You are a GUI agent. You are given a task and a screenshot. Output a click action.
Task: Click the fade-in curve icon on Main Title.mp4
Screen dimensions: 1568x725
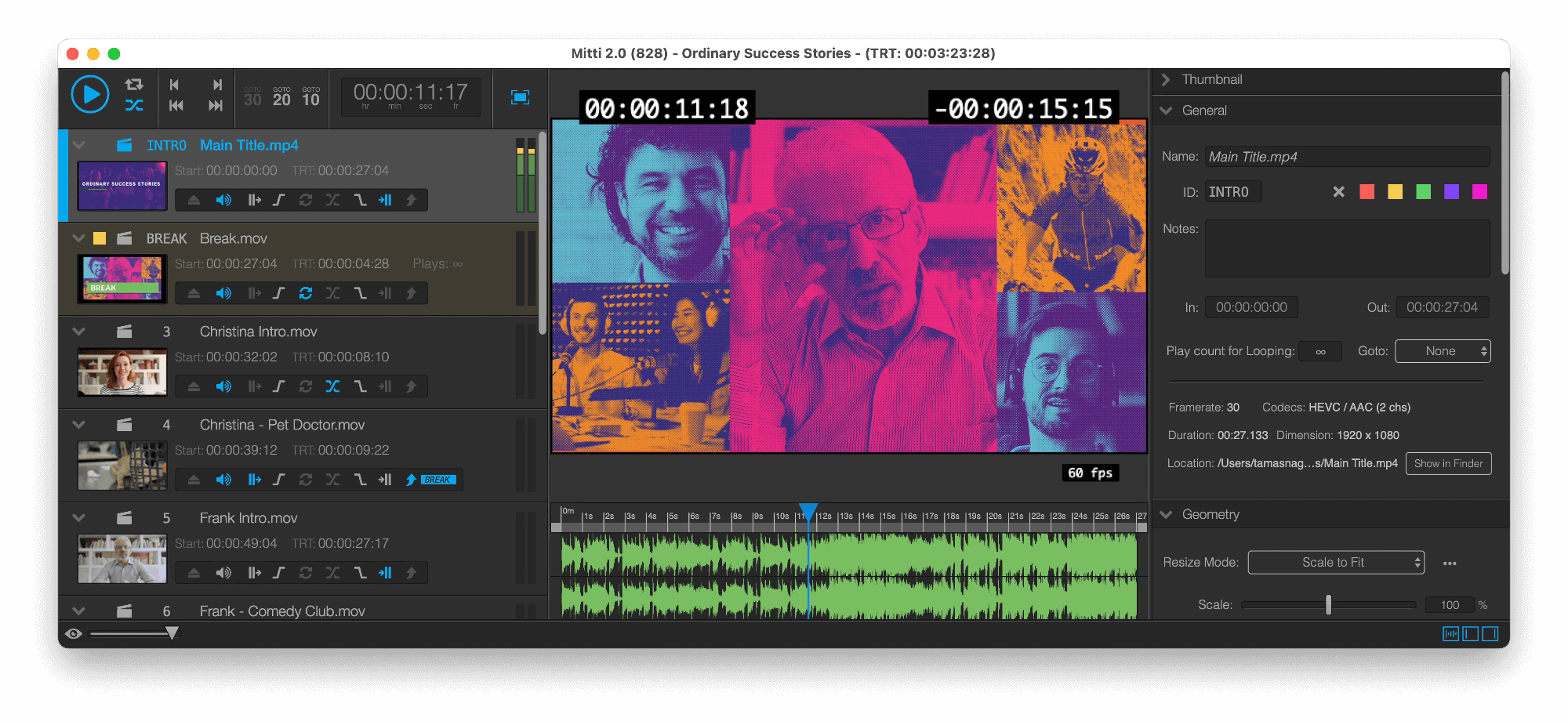[x=279, y=200]
